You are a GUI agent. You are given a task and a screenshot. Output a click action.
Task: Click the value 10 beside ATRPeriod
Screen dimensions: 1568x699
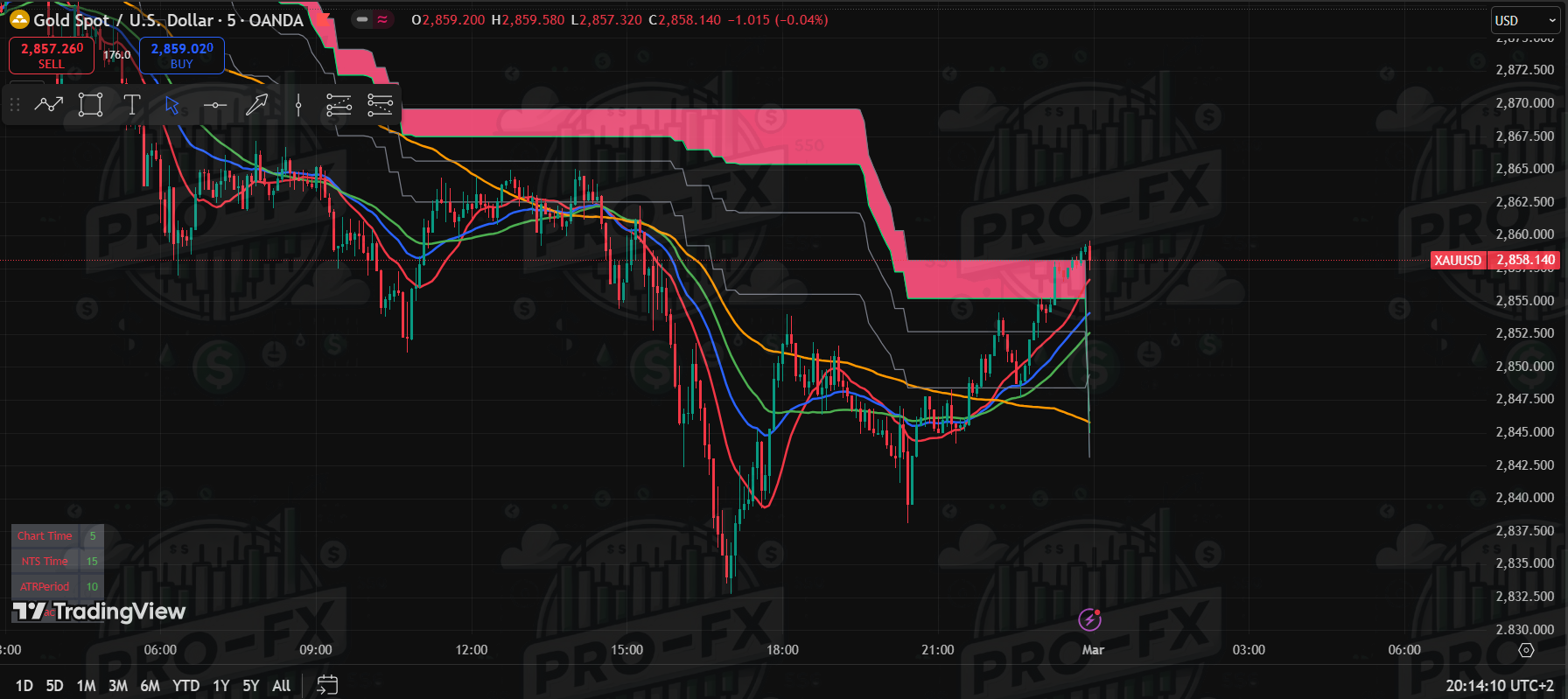92,586
